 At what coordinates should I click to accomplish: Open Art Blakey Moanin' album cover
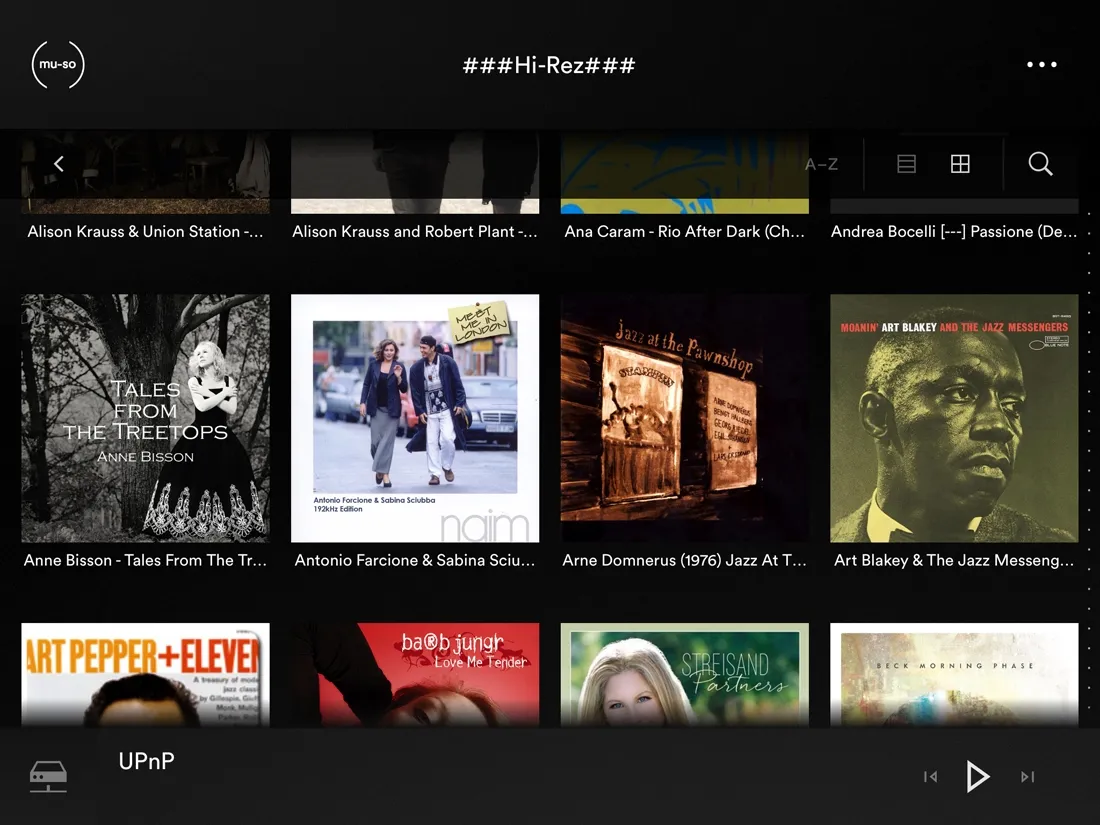point(954,418)
